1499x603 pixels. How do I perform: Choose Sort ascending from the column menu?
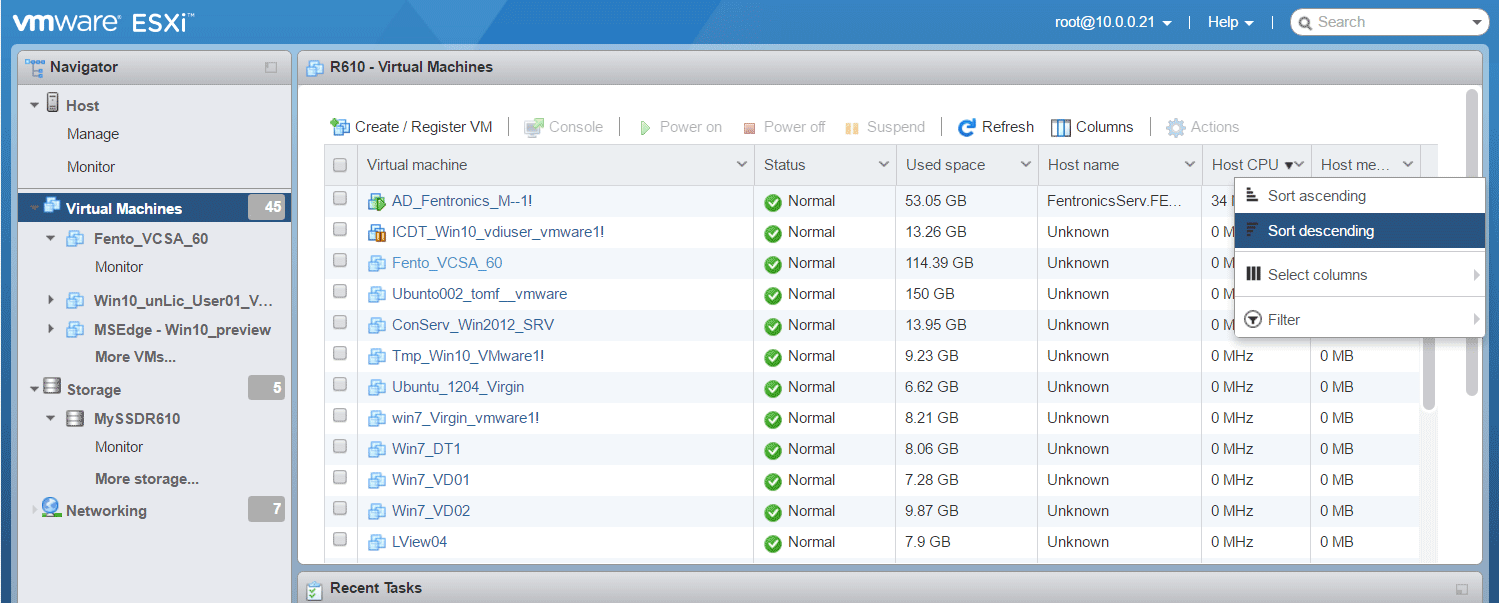(1360, 196)
